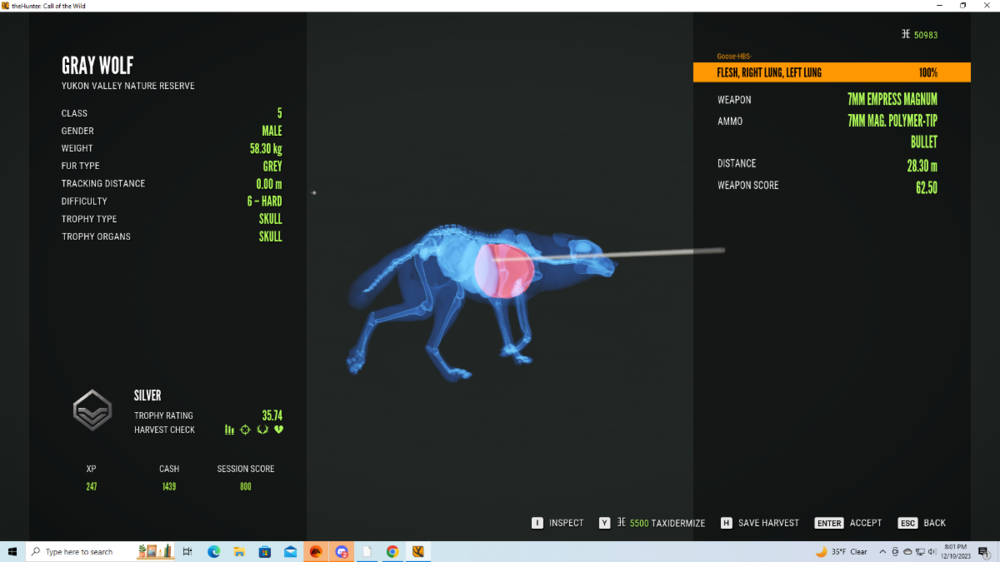The image size is (1000, 562).
Task: Click the currency symbol beside 50983
Action: [906, 34]
